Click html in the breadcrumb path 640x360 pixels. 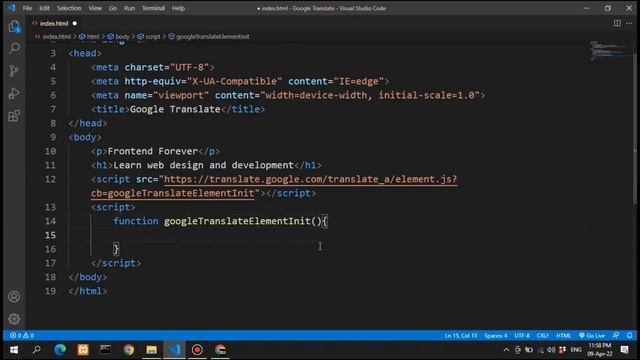[93, 36]
